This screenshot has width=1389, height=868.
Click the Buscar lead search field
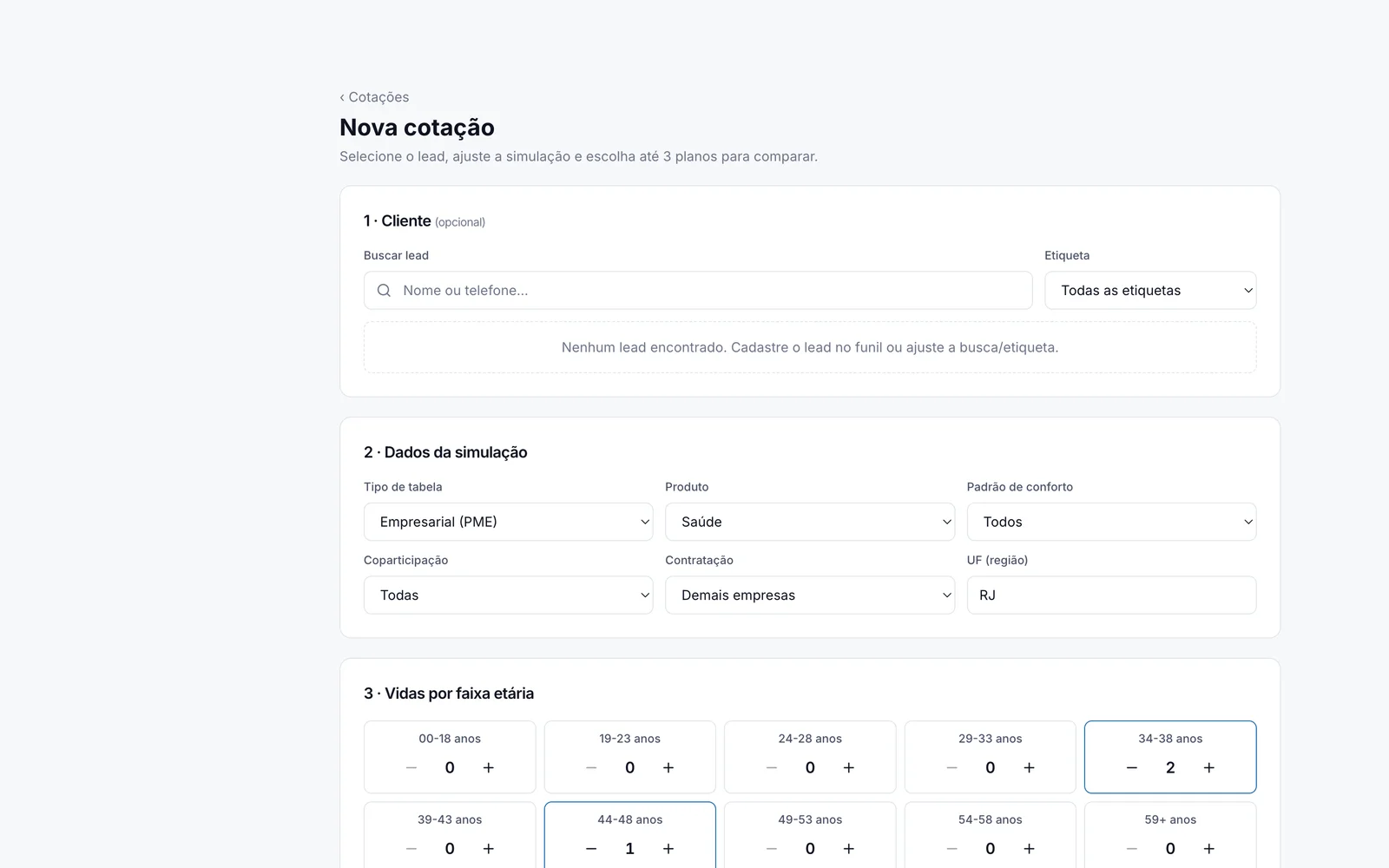(698, 291)
